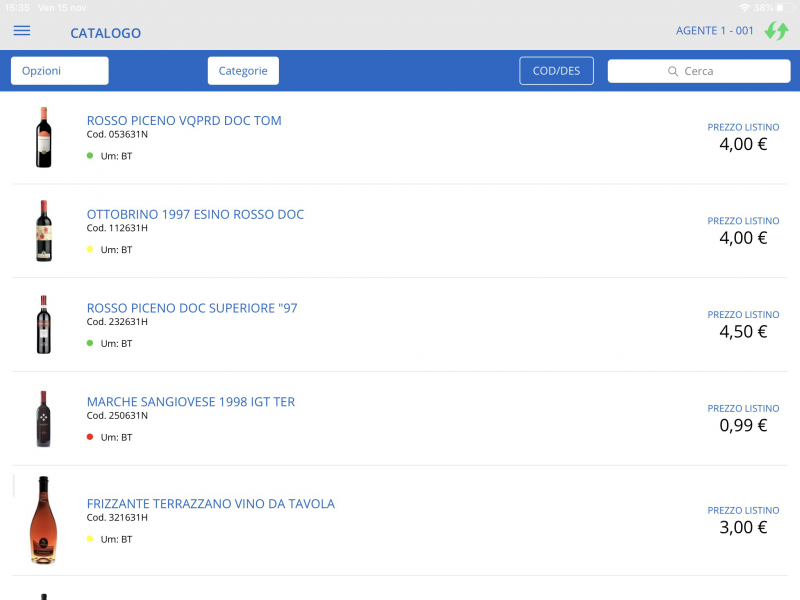Click the MARCHE SANGIOVESE 1998 IGT TER link
This screenshot has height=600, width=800.
(x=189, y=401)
